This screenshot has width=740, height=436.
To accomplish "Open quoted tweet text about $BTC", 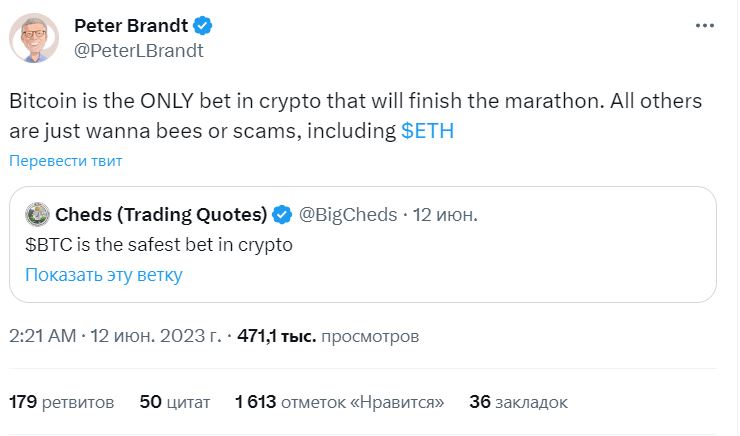I will coord(158,244).
